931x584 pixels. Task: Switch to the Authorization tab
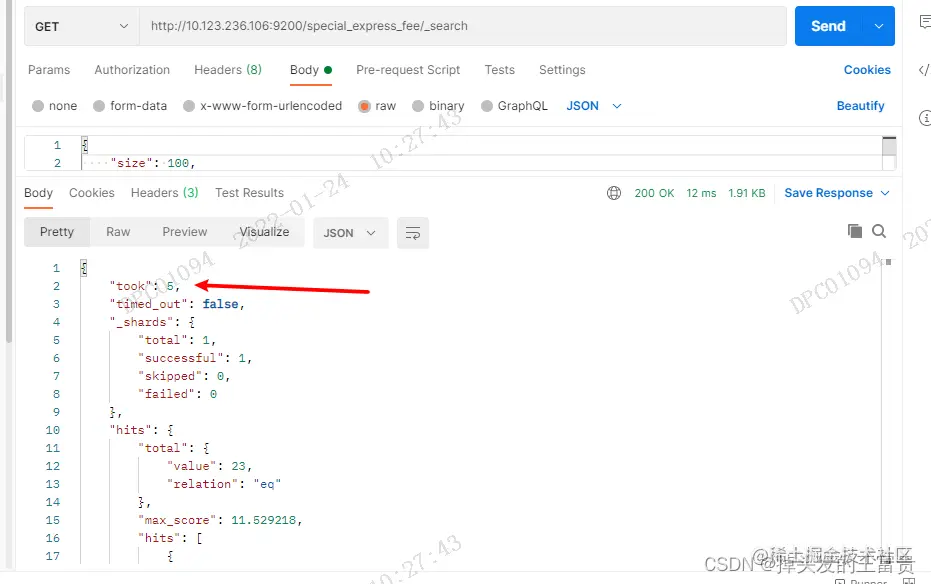pos(132,69)
